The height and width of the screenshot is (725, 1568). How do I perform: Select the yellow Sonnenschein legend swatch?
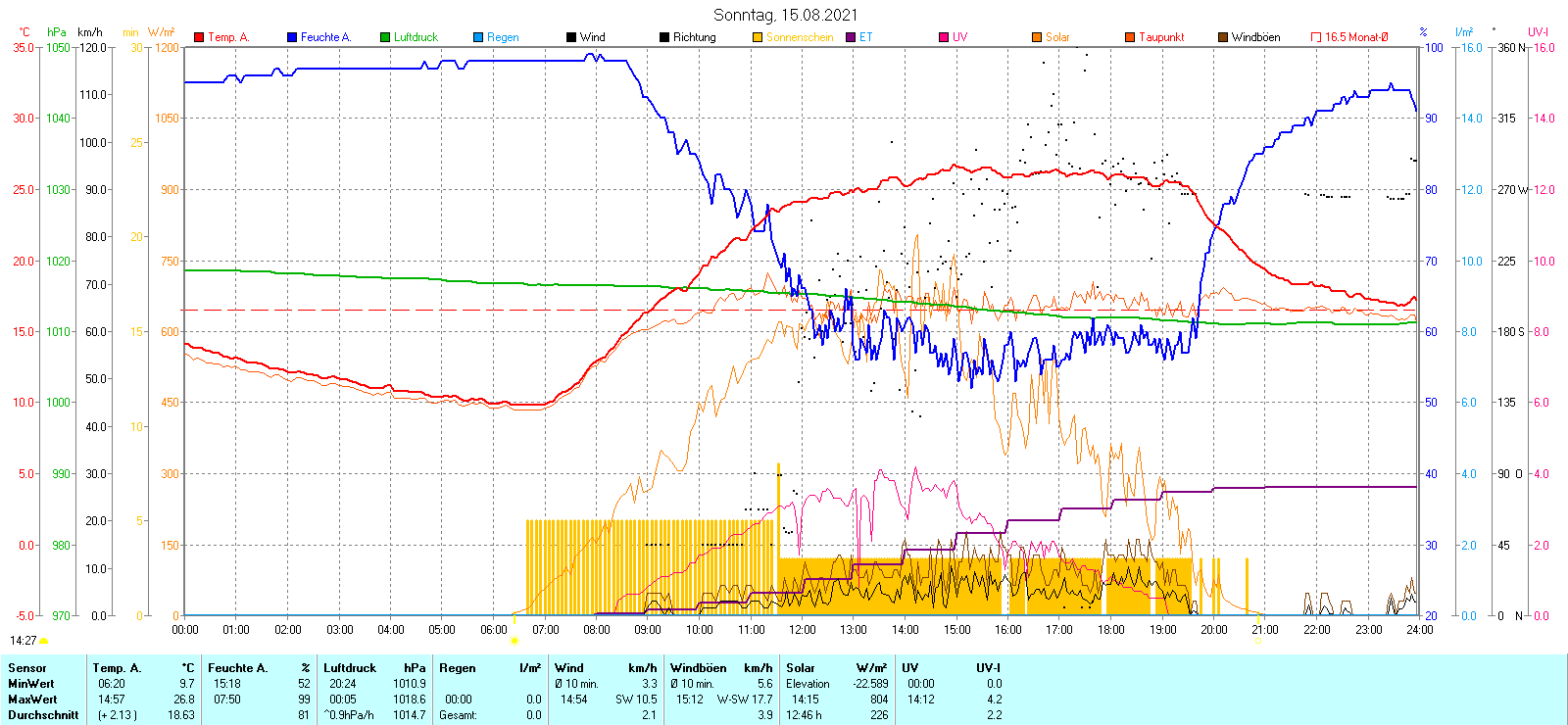[x=758, y=37]
